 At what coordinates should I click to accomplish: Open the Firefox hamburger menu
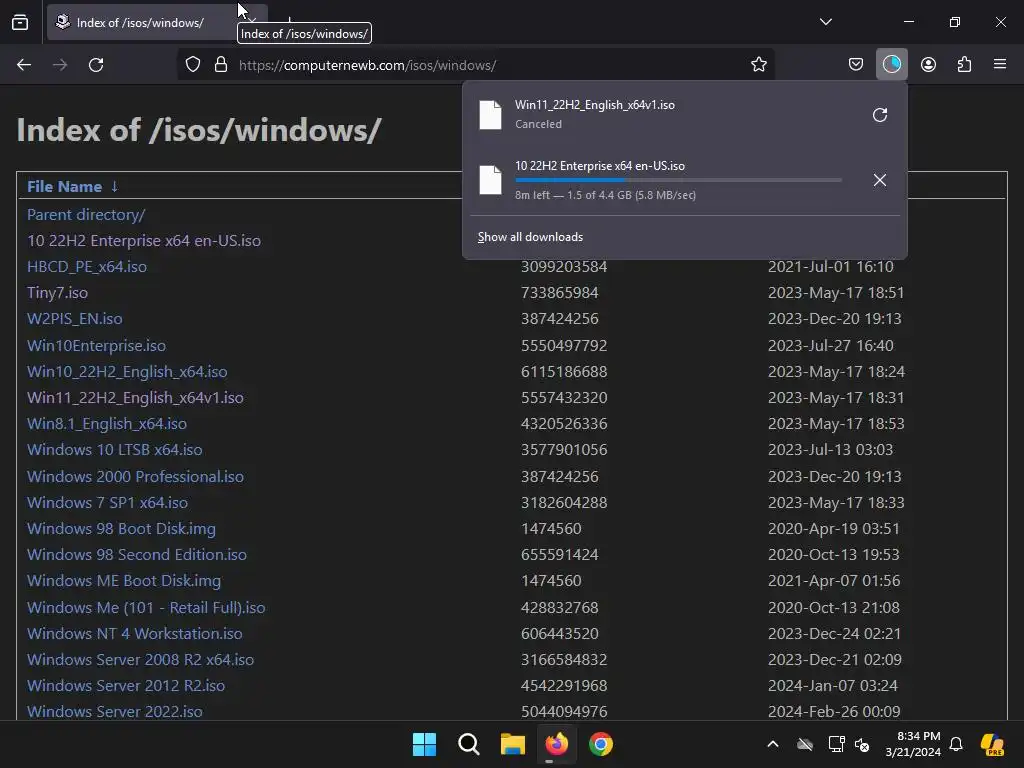[x=1000, y=65]
